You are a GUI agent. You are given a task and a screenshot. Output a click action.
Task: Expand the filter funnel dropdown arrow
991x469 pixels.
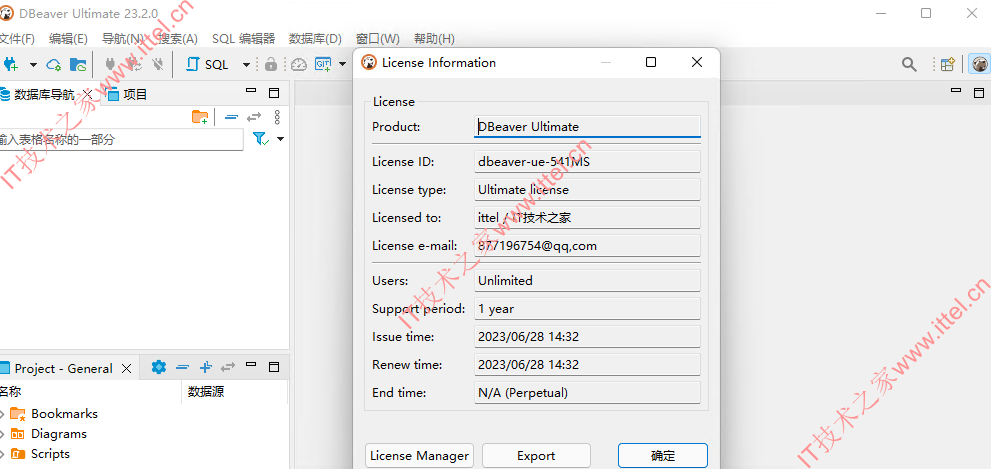pyautogui.click(x=281, y=139)
